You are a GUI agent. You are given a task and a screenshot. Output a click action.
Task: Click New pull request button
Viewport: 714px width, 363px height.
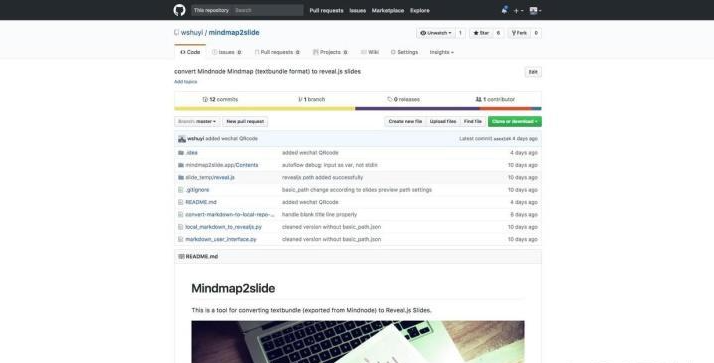click(245, 122)
